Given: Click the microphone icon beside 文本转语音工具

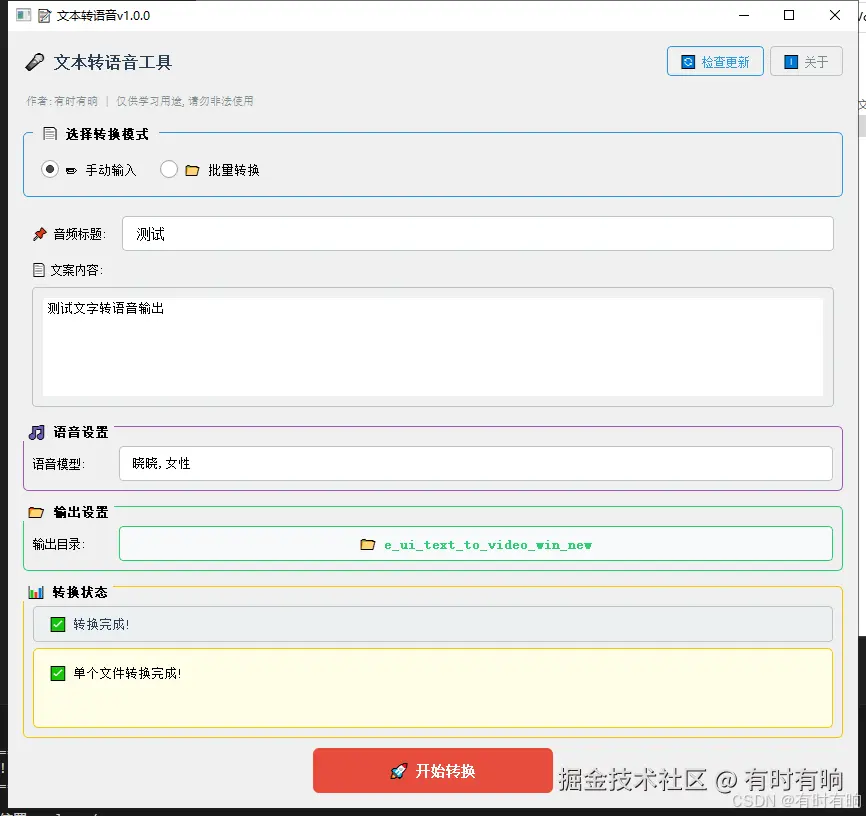Looking at the screenshot, I should (34, 62).
